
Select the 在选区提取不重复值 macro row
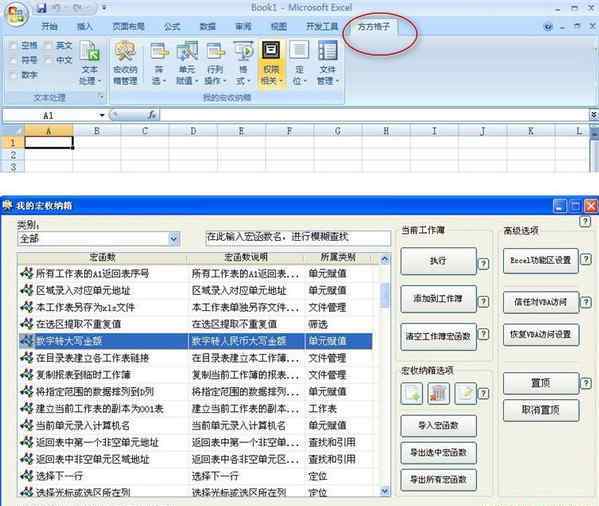[x=196, y=324]
